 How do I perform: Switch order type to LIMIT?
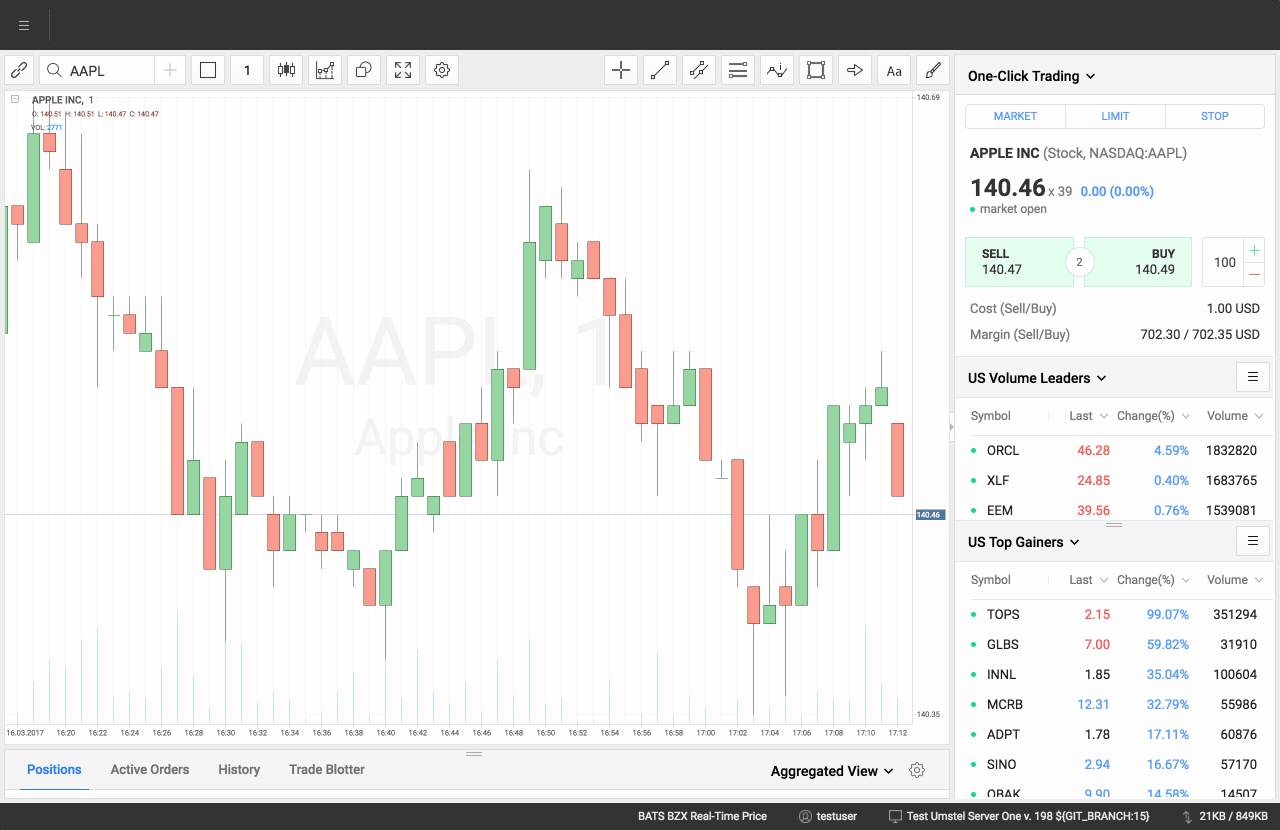[x=1115, y=116]
